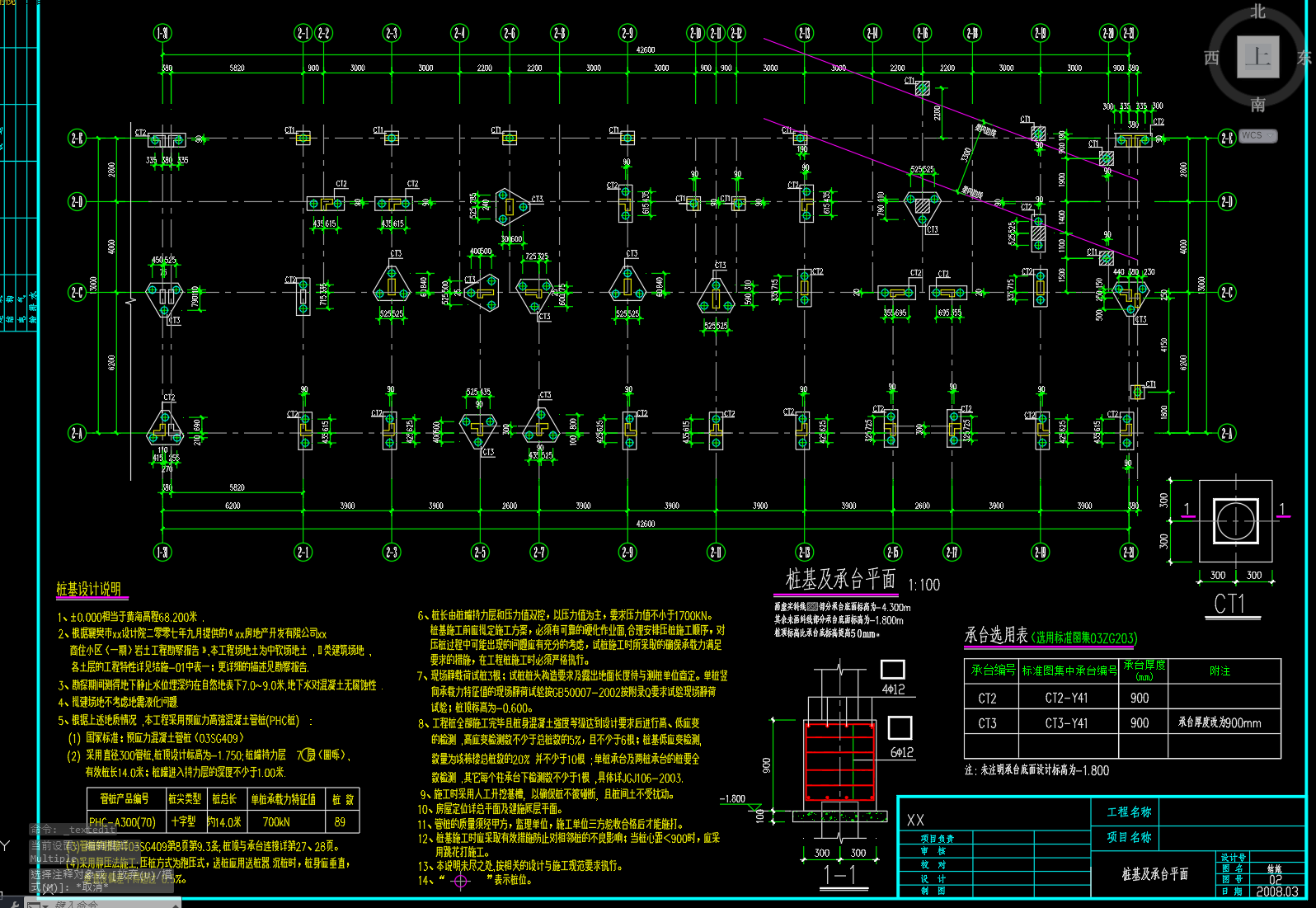
Task: Open command line customize wrench icon
Action: (x=14, y=904)
